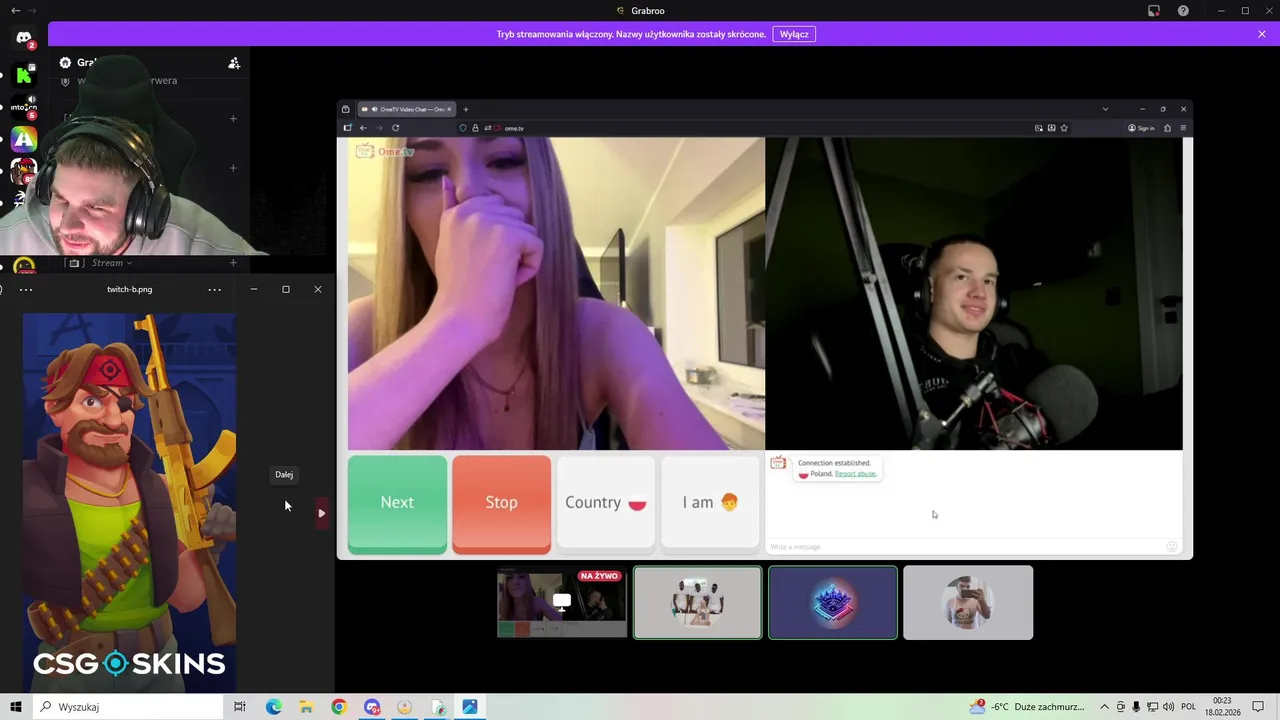Select the colorful A server icon
The height and width of the screenshot is (720, 1280).
pyautogui.click(x=24, y=139)
